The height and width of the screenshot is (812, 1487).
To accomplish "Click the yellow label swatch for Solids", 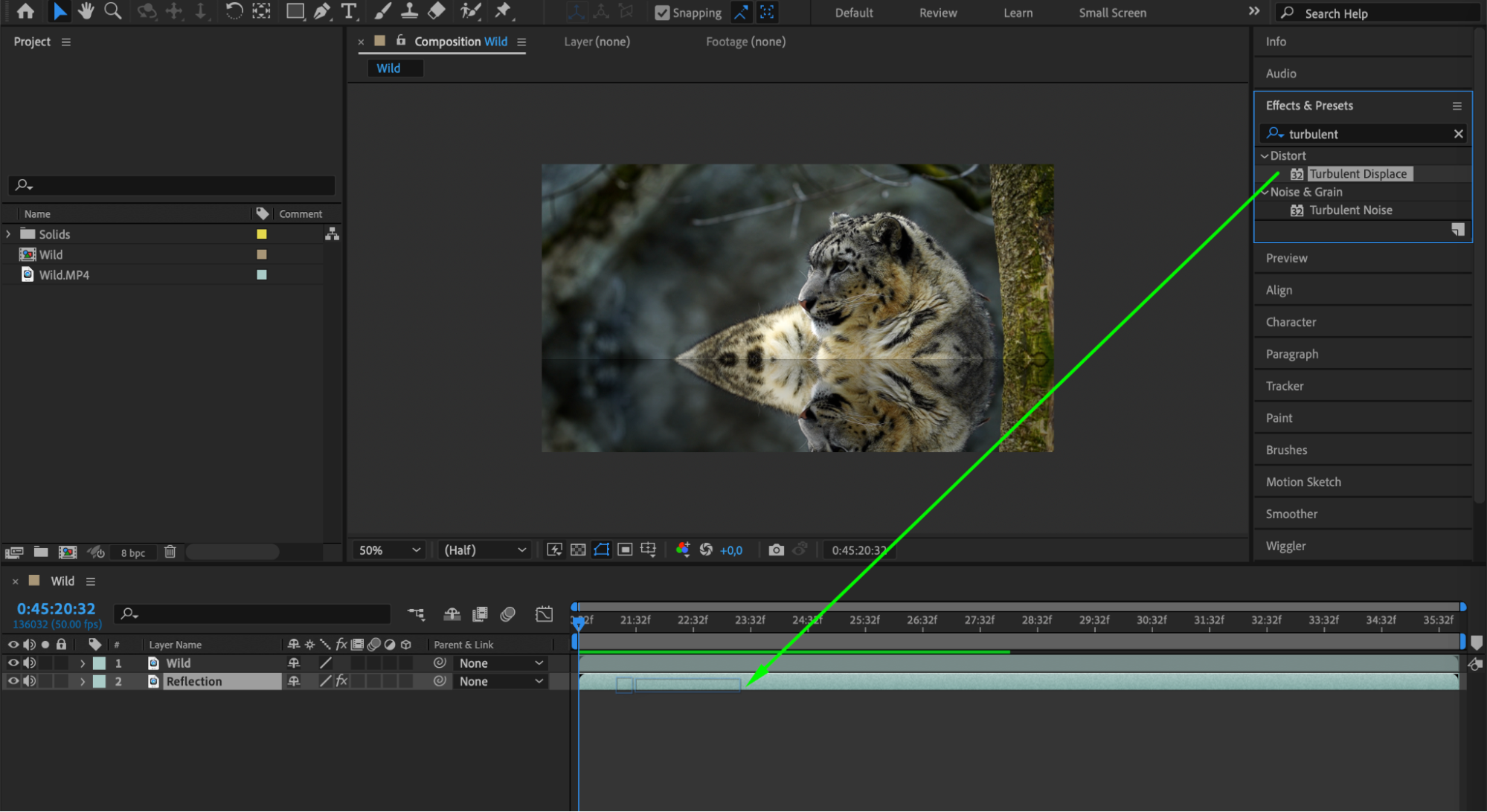I will 262,234.
